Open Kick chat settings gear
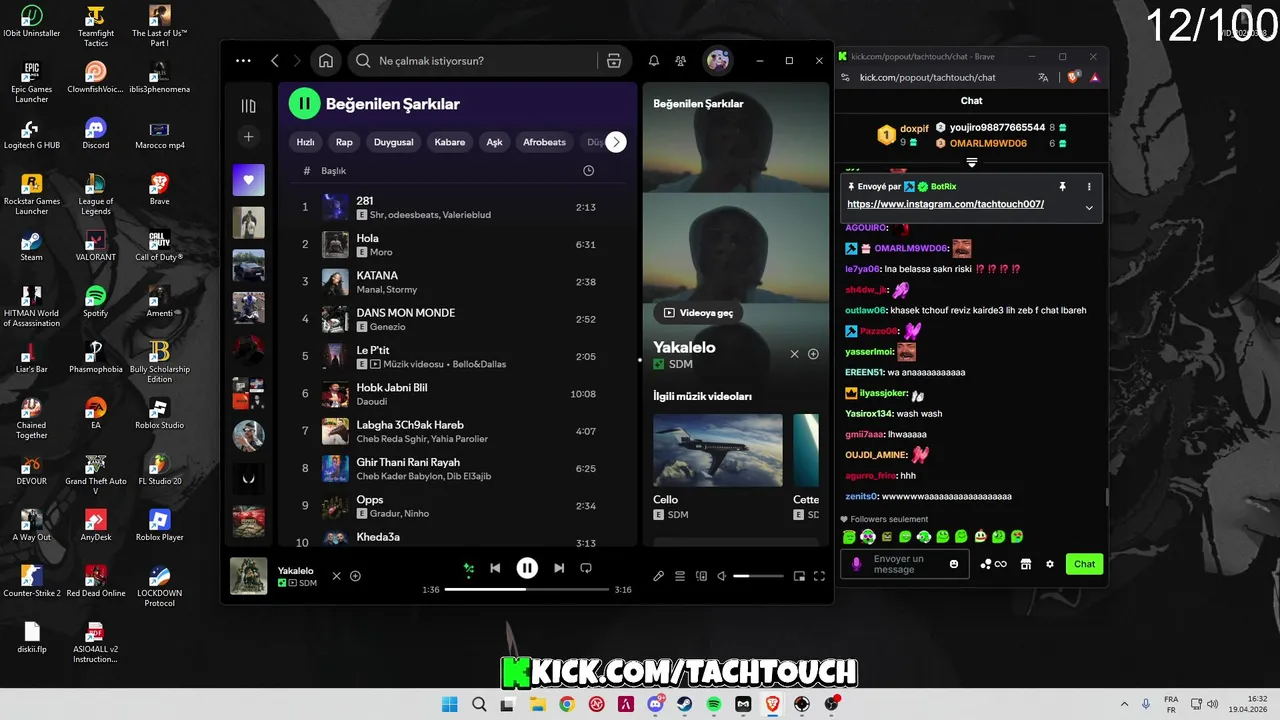 [x=1050, y=564]
